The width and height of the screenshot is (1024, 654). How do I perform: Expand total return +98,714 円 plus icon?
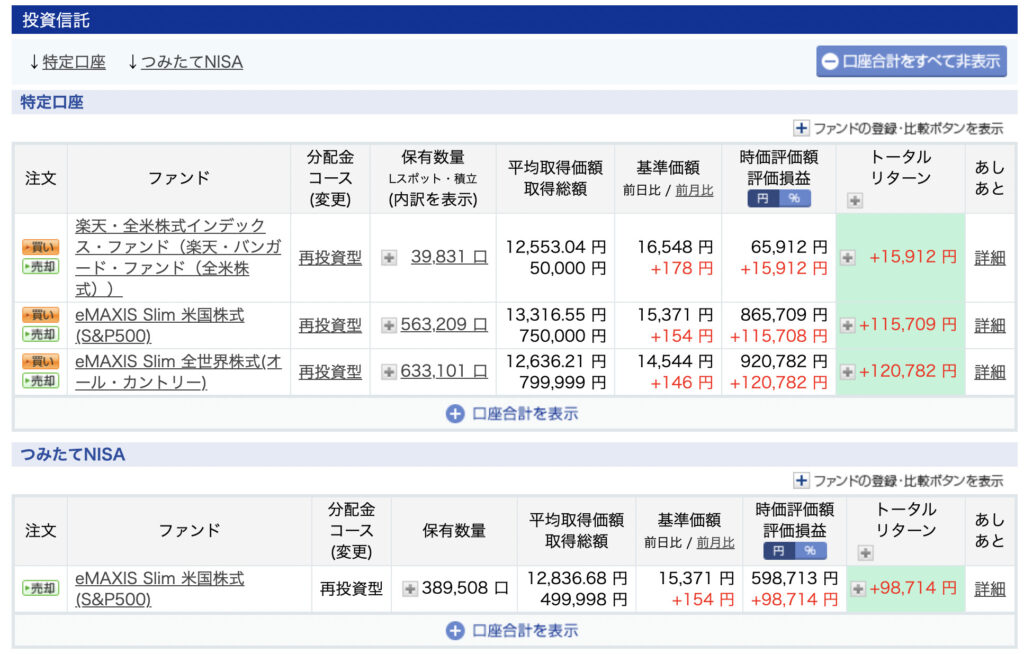click(858, 589)
